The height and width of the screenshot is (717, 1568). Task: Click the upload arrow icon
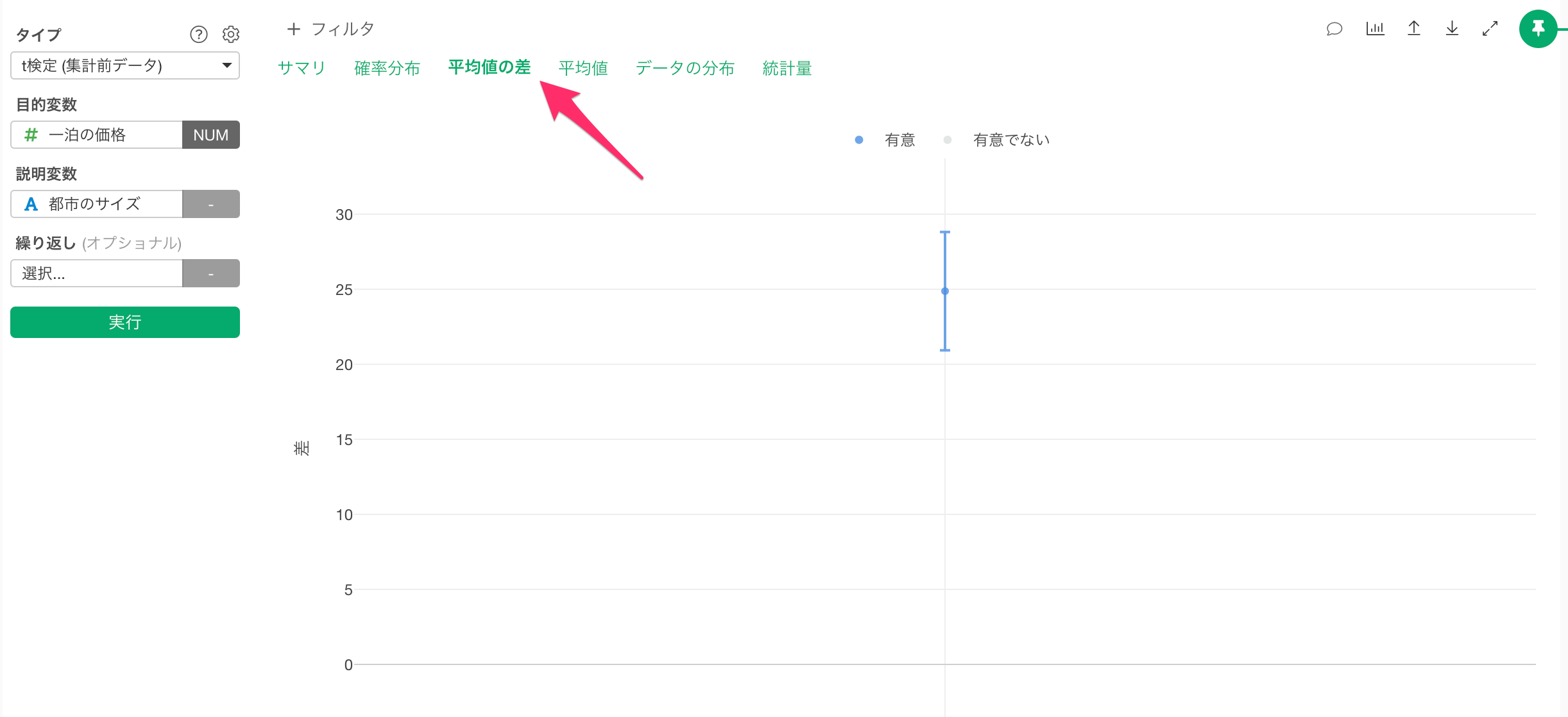1414,29
